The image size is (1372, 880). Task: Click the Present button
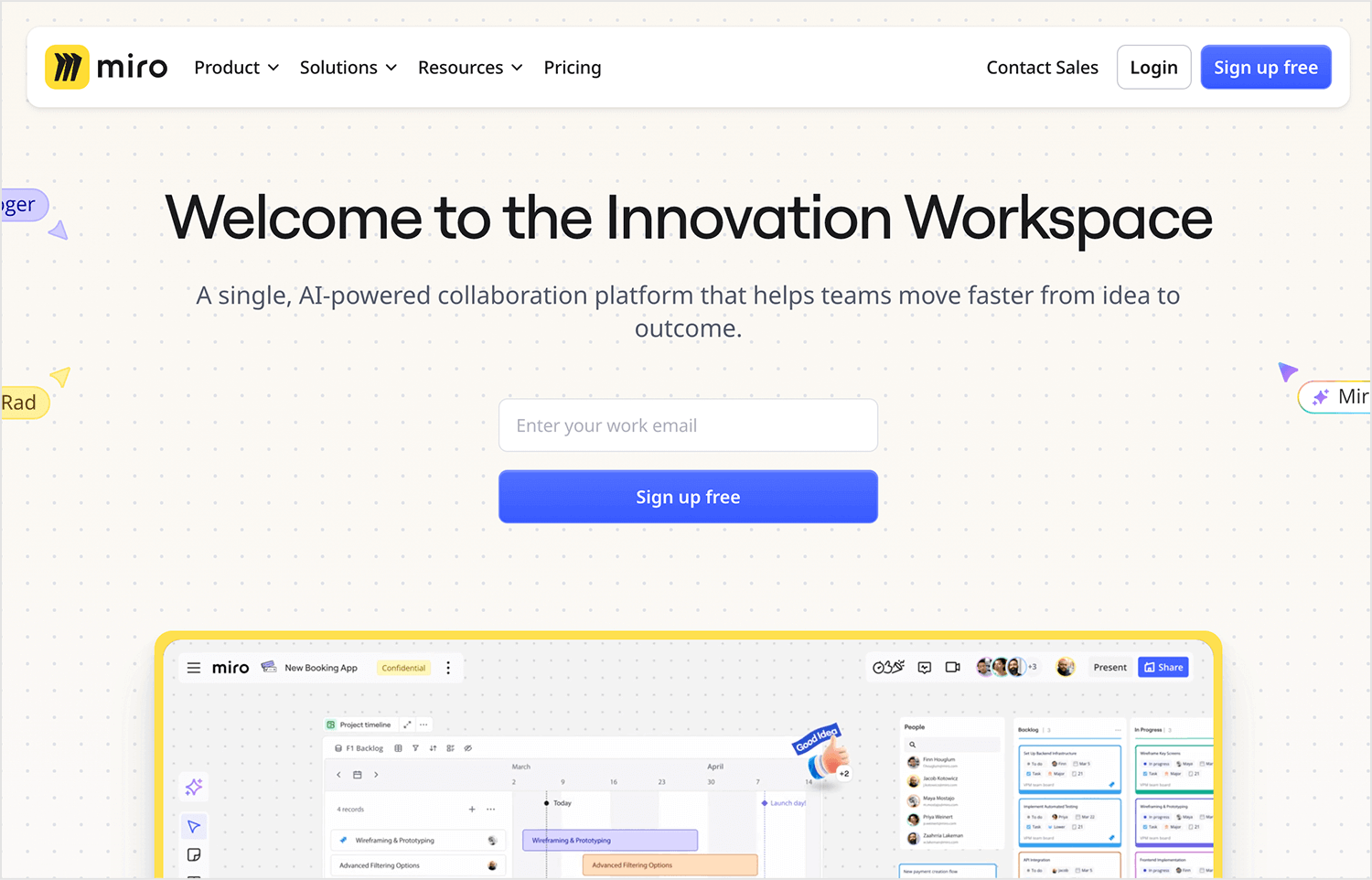pyautogui.click(x=1109, y=668)
